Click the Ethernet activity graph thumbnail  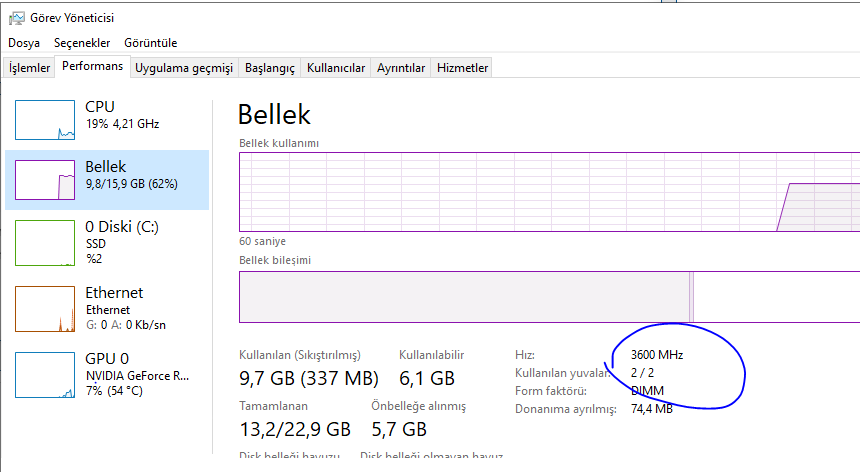pyautogui.click(x=45, y=307)
